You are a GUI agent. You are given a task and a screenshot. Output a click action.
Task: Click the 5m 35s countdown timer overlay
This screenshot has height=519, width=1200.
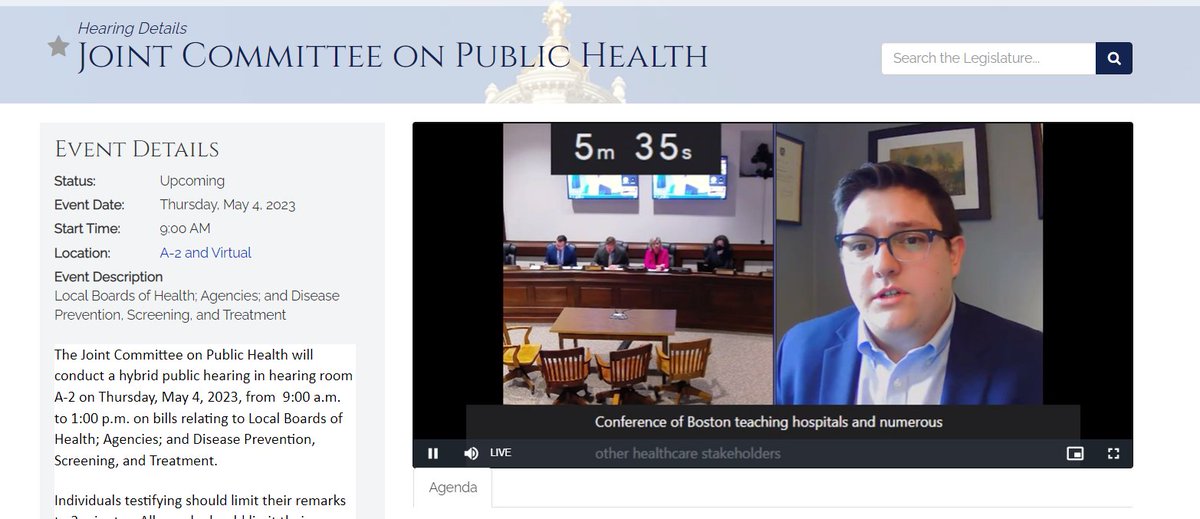(x=634, y=148)
